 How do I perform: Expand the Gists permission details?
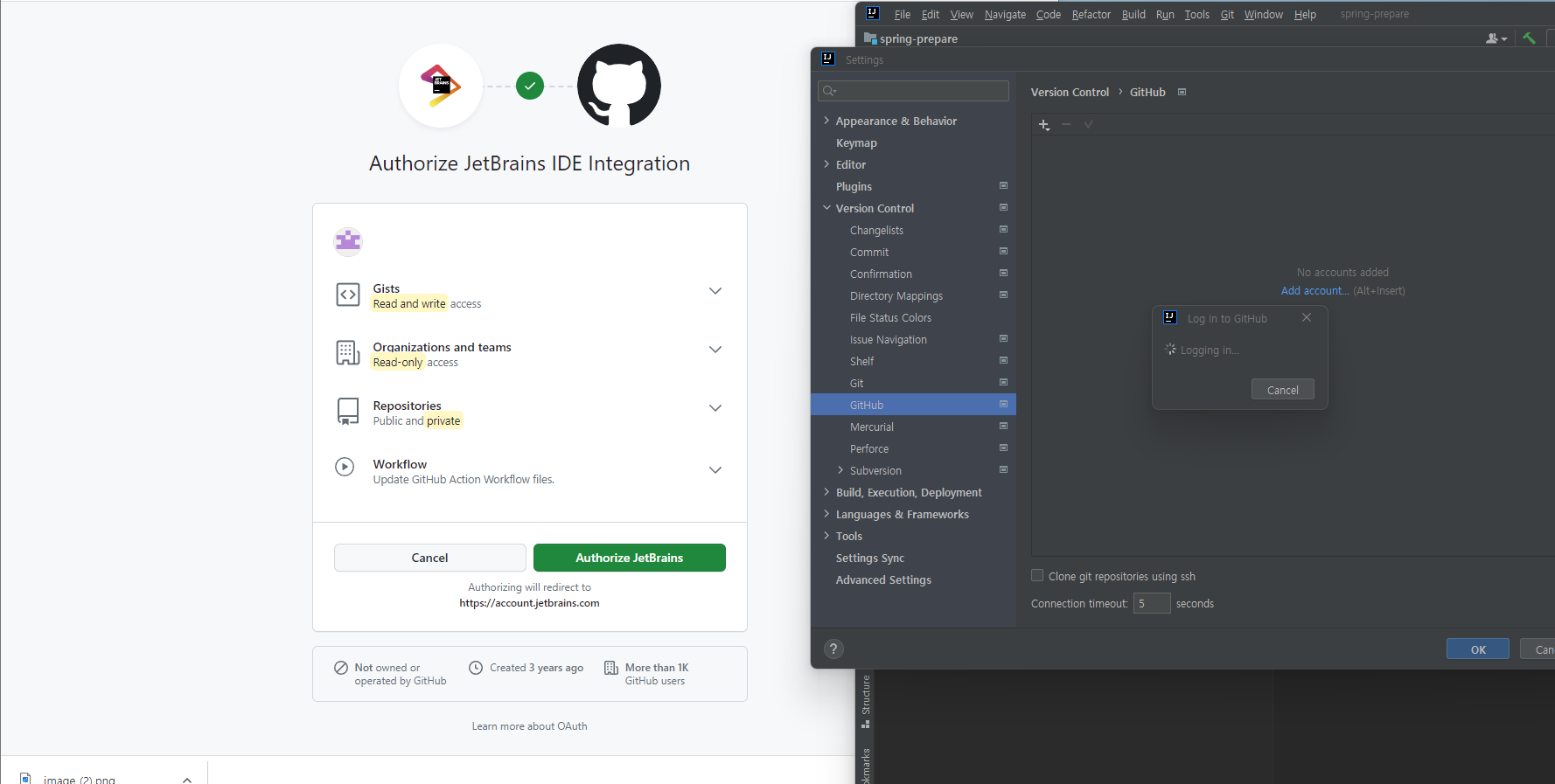click(x=715, y=291)
